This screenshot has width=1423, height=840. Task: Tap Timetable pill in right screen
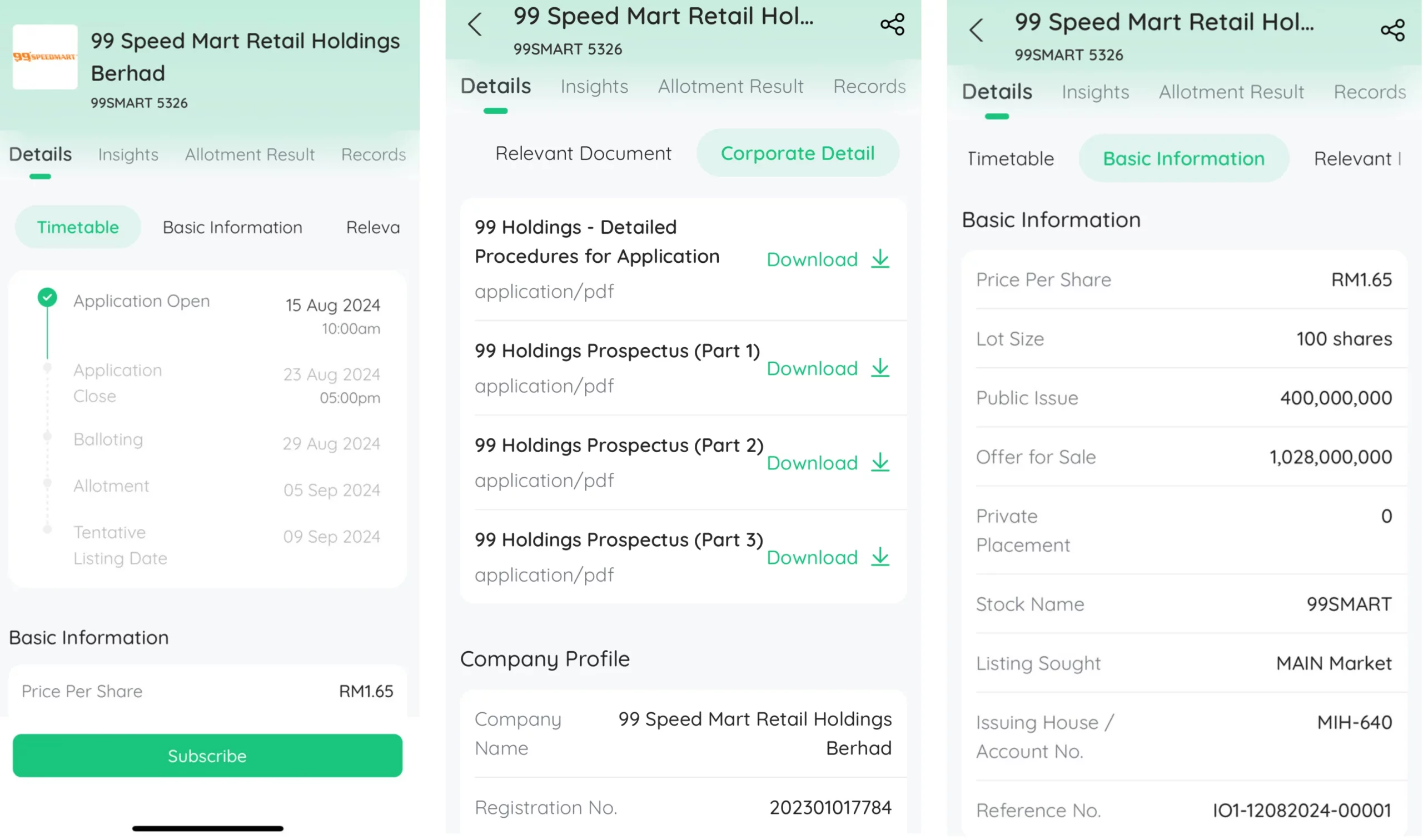point(1011,159)
